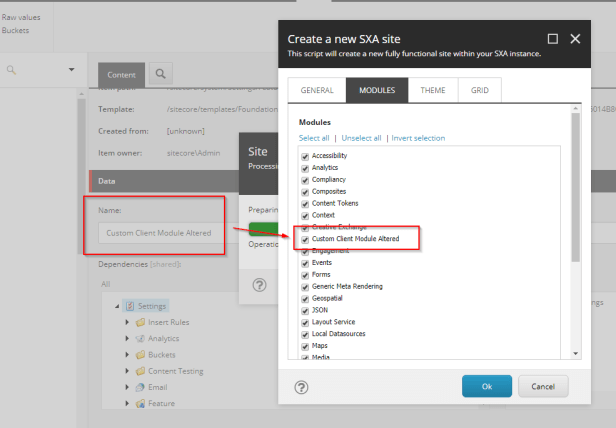Click the Ok button
The height and width of the screenshot is (428, 616).
pyautogui.click(x=487, y=386)
